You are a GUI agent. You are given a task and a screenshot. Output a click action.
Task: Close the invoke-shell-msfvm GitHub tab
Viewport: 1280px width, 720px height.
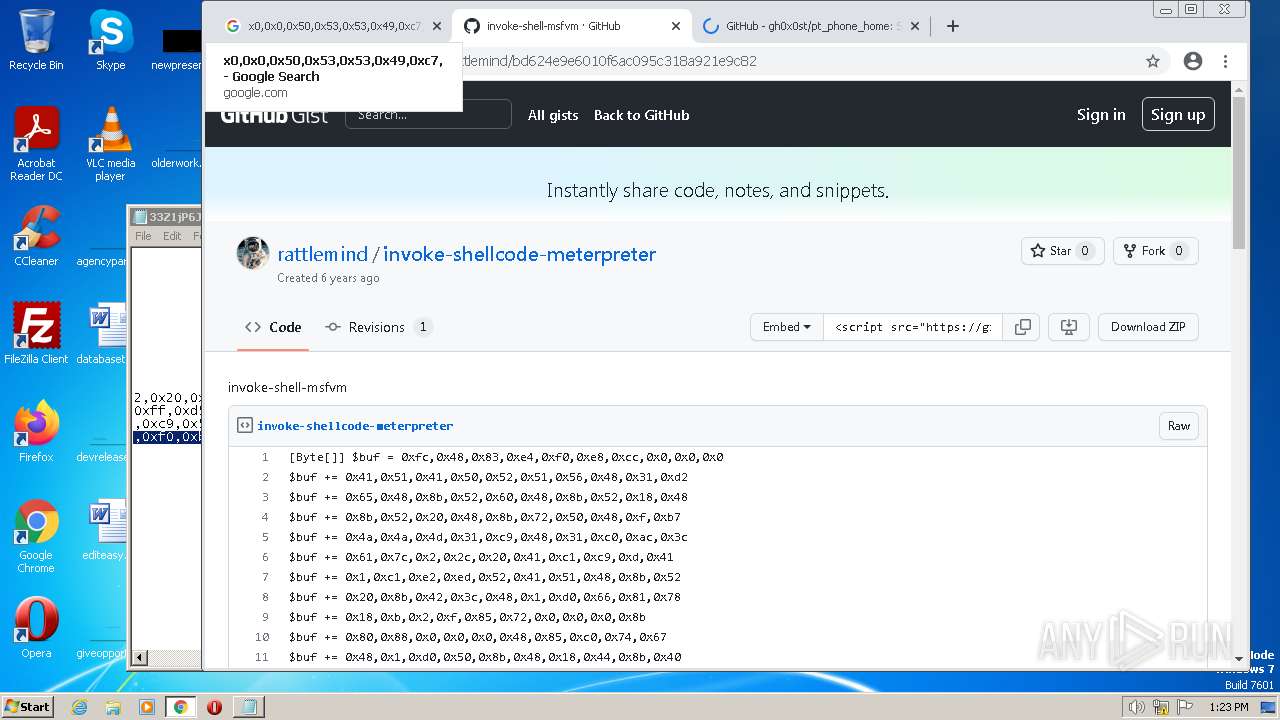(x=676, y=26)
